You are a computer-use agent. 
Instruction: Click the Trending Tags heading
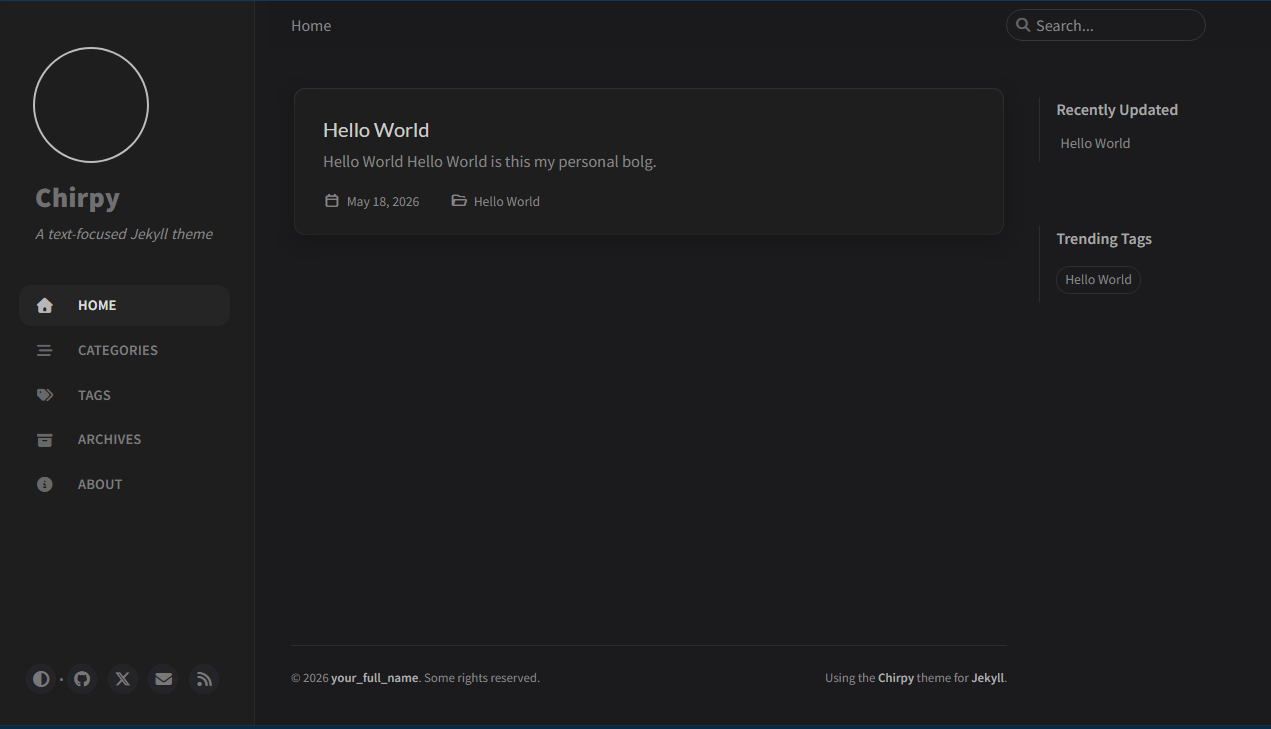point(1104,239)
